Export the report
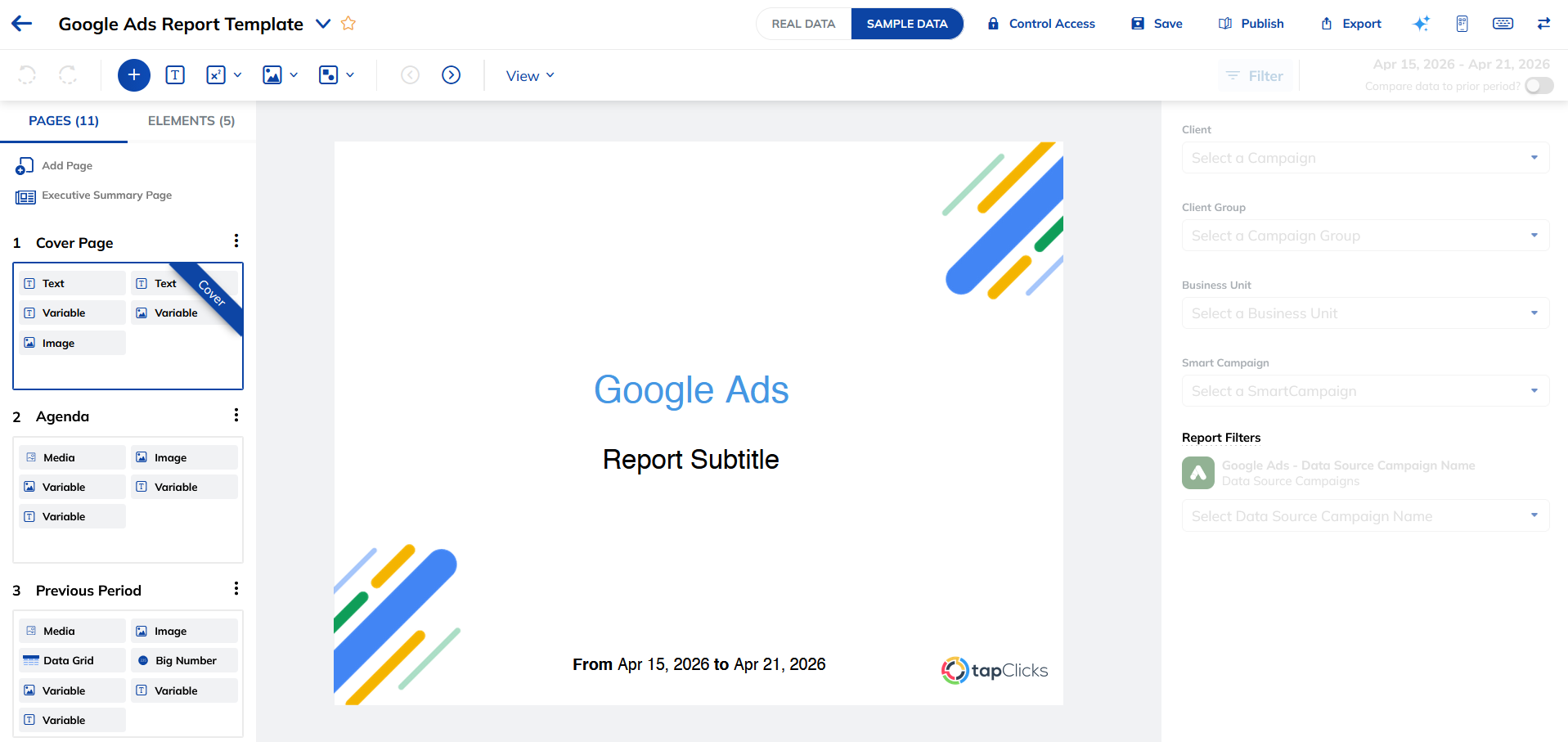Screen dimensions: 1568x742 (1351, 24)
